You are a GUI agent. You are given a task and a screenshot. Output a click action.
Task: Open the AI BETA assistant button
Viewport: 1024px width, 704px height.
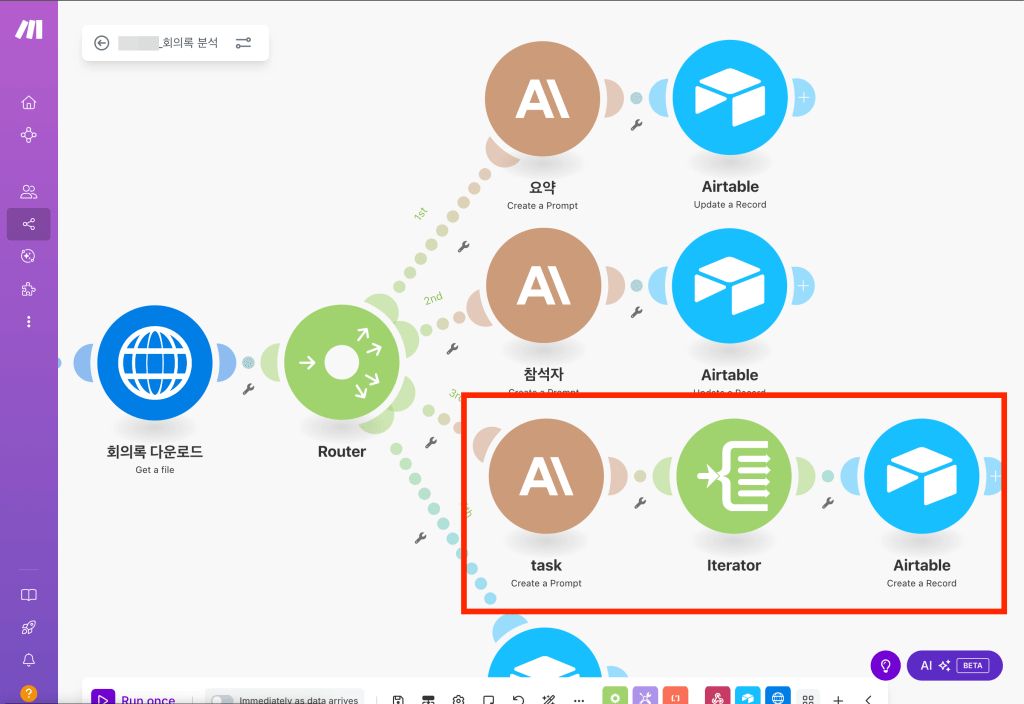tap(954, 665)
